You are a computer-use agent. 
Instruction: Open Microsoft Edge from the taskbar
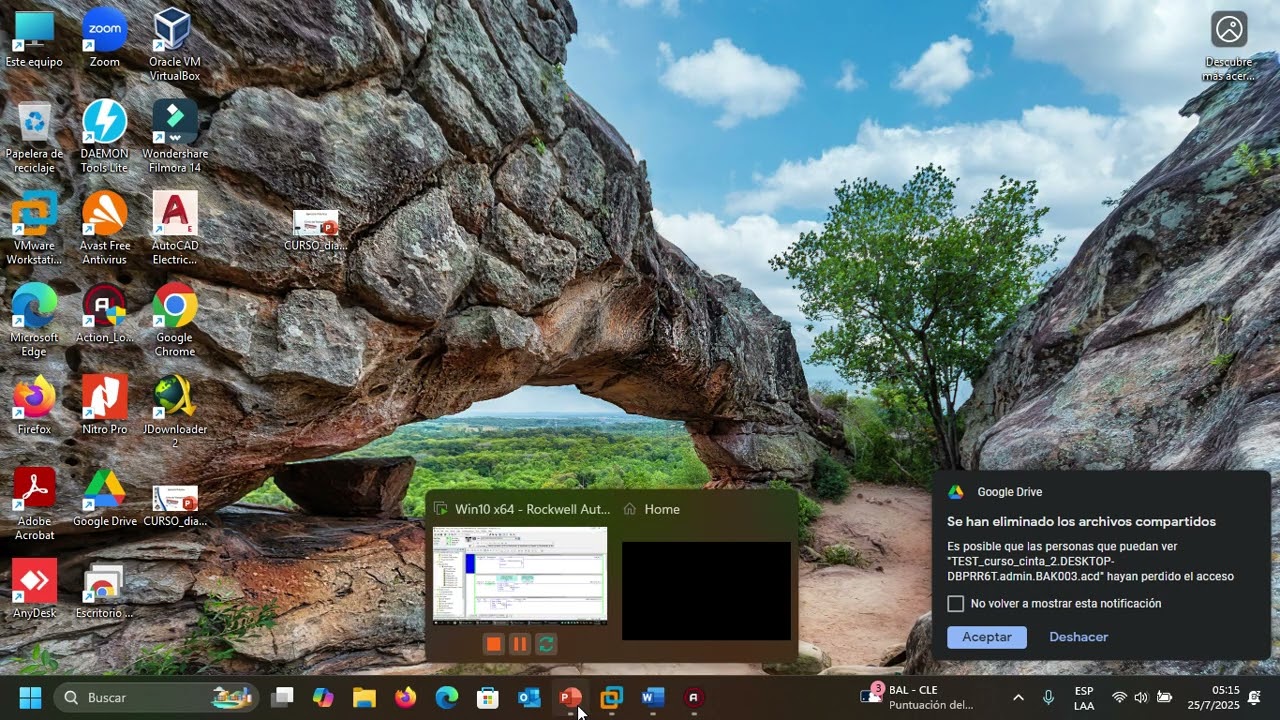[446, 697]
